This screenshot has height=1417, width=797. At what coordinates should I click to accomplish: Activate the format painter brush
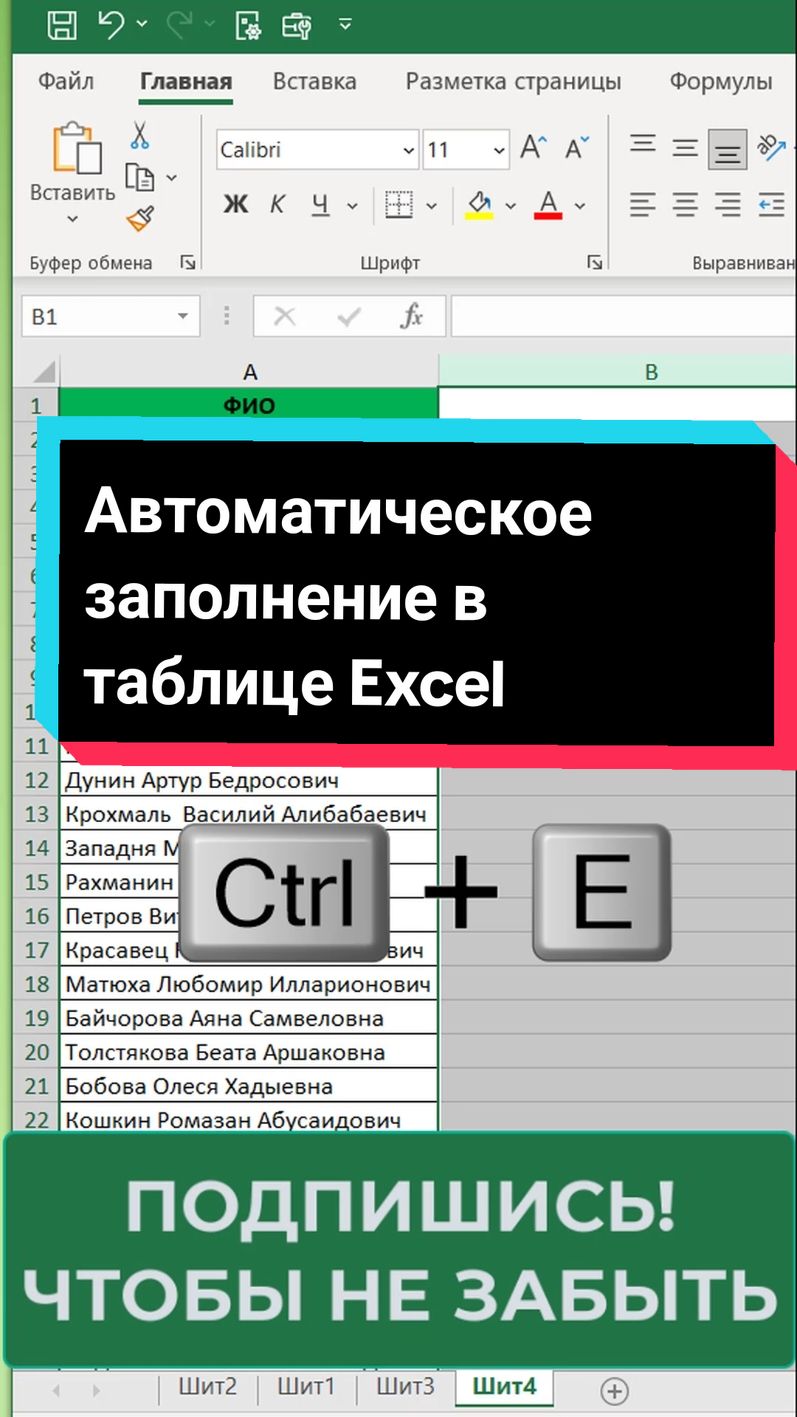(x=140, y=218)
